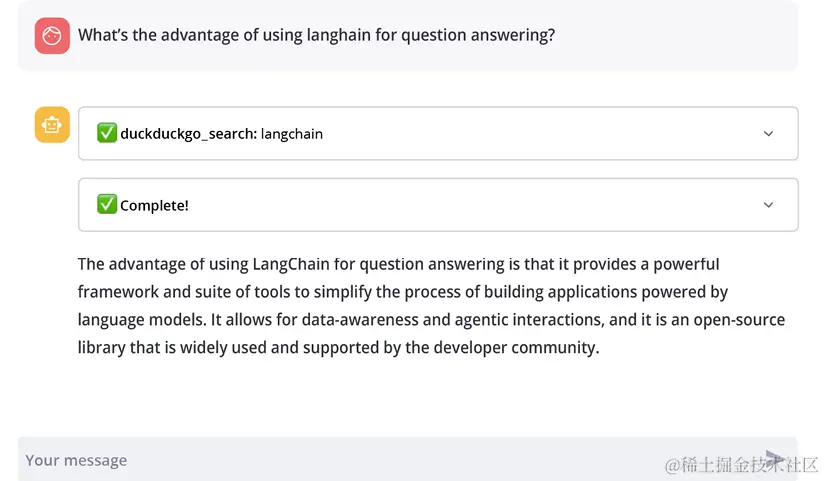Click the "Complete!" label text
This screenshot has width=825, height=481.
154,205
